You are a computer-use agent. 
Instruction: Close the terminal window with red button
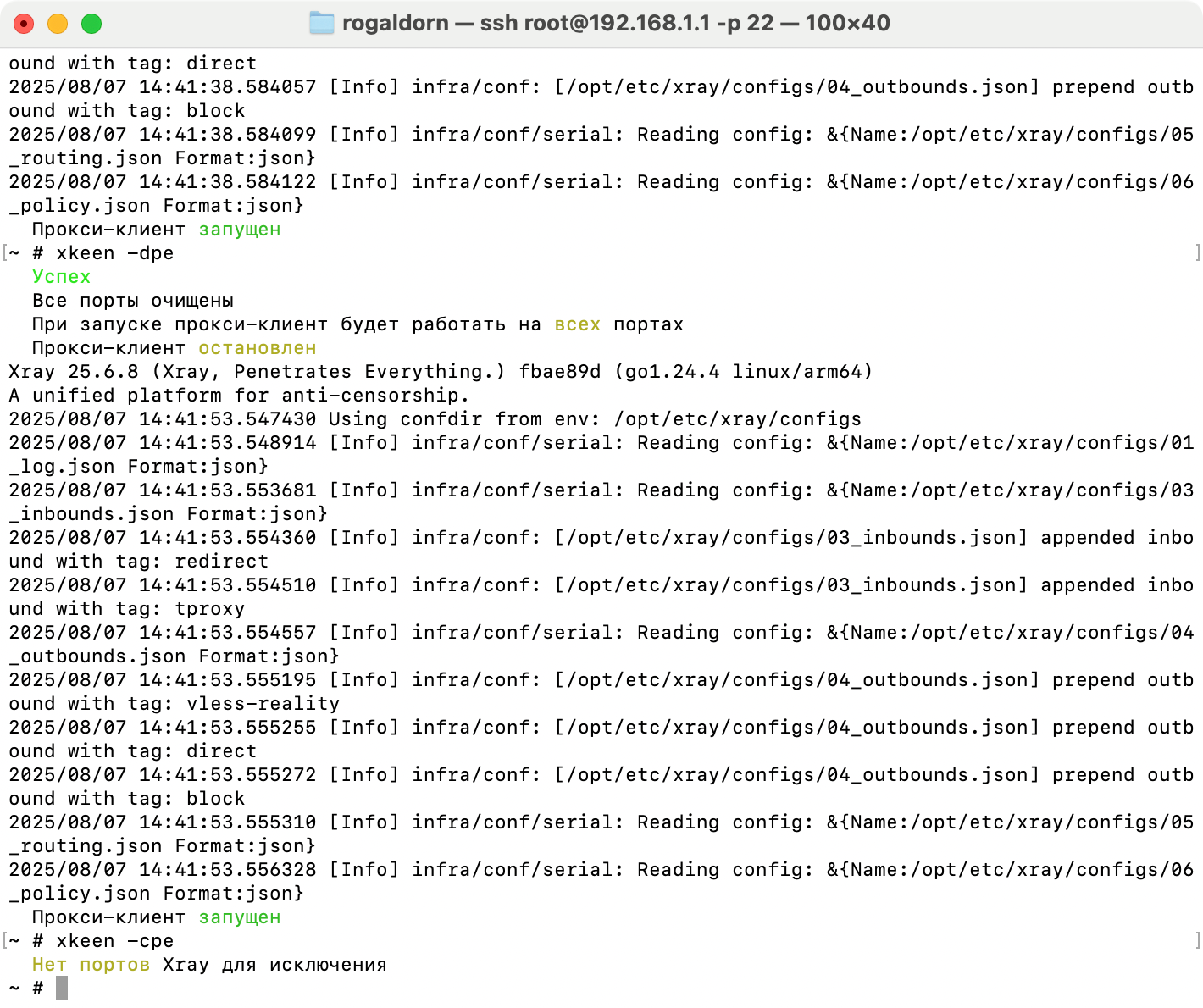[24, 24]
